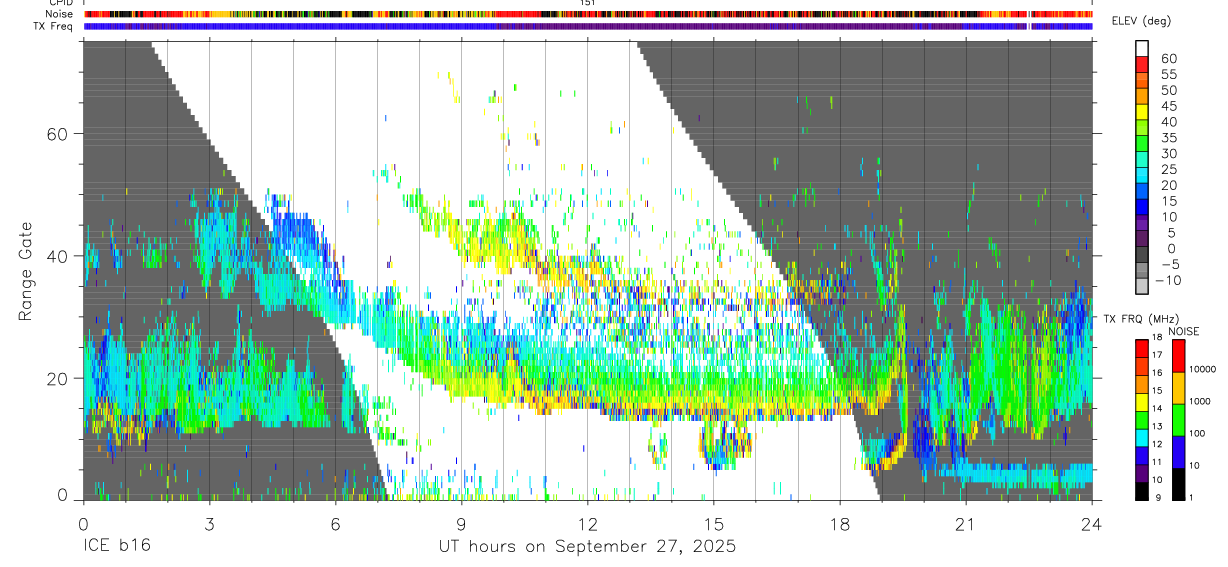The height and width of the screenshot is (567, 1228).
Task: Click the 'Noise' row label at top left
Action: point(59,14)
